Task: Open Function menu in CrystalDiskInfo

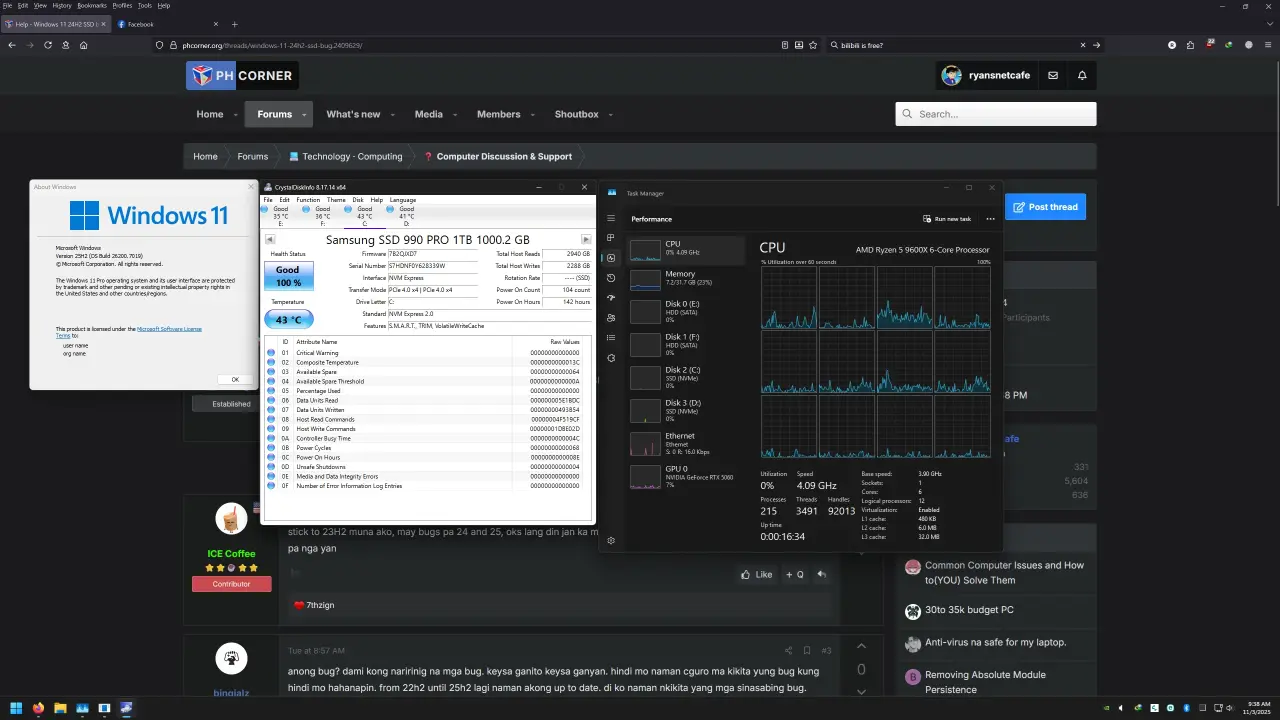Action: point(308,200)
